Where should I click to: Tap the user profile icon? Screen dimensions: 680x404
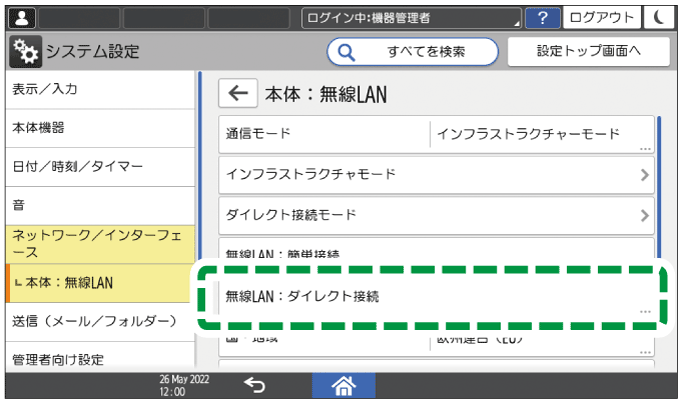point(22,18)
